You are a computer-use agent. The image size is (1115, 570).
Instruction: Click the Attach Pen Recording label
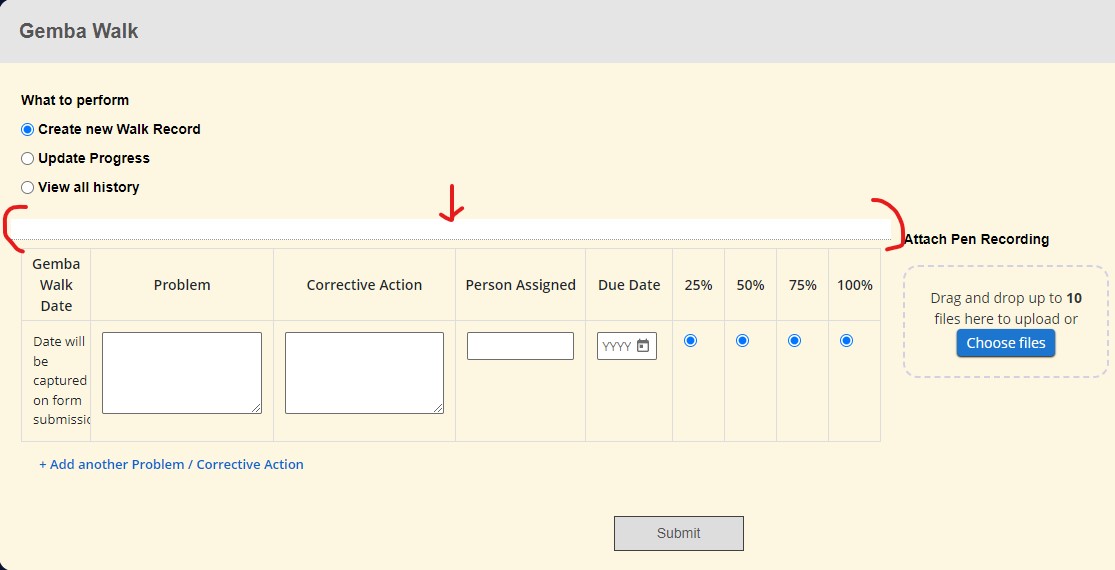click(x=976, y=239)
